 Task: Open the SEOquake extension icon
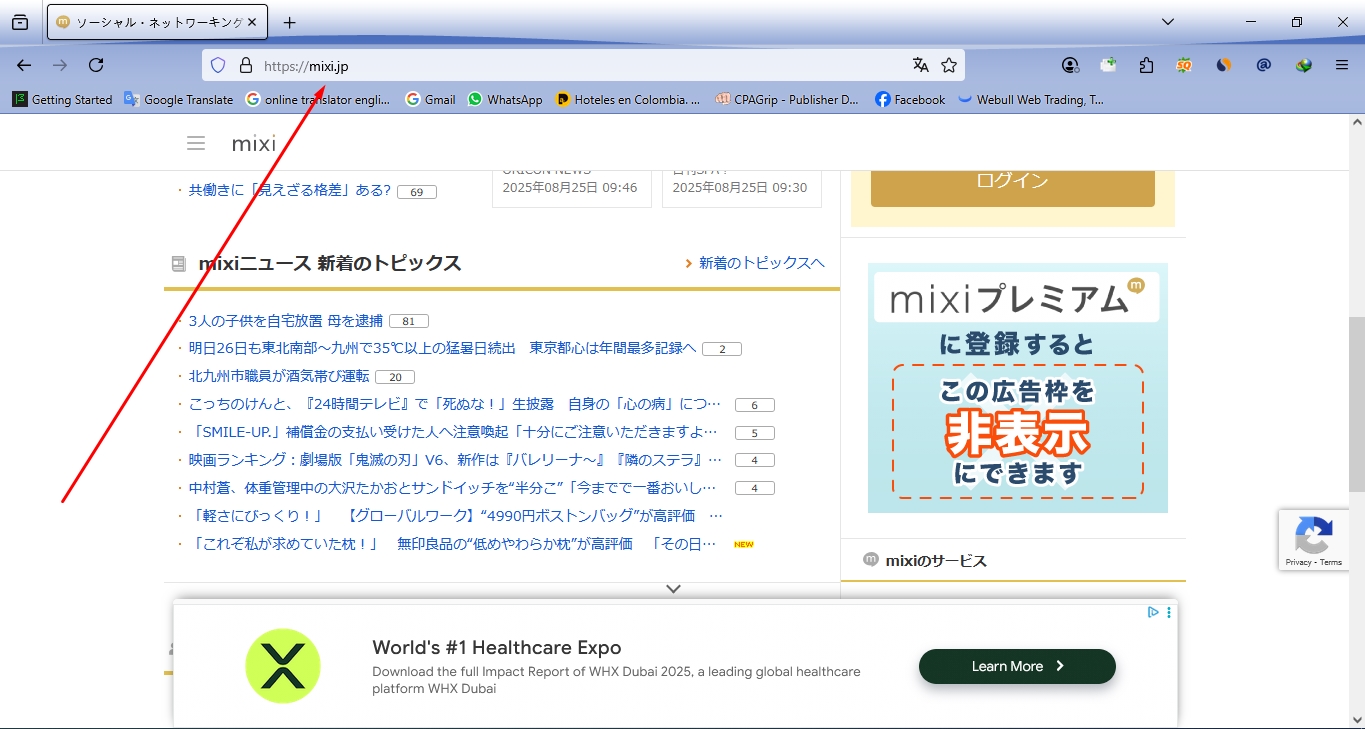pos(1184,64)
